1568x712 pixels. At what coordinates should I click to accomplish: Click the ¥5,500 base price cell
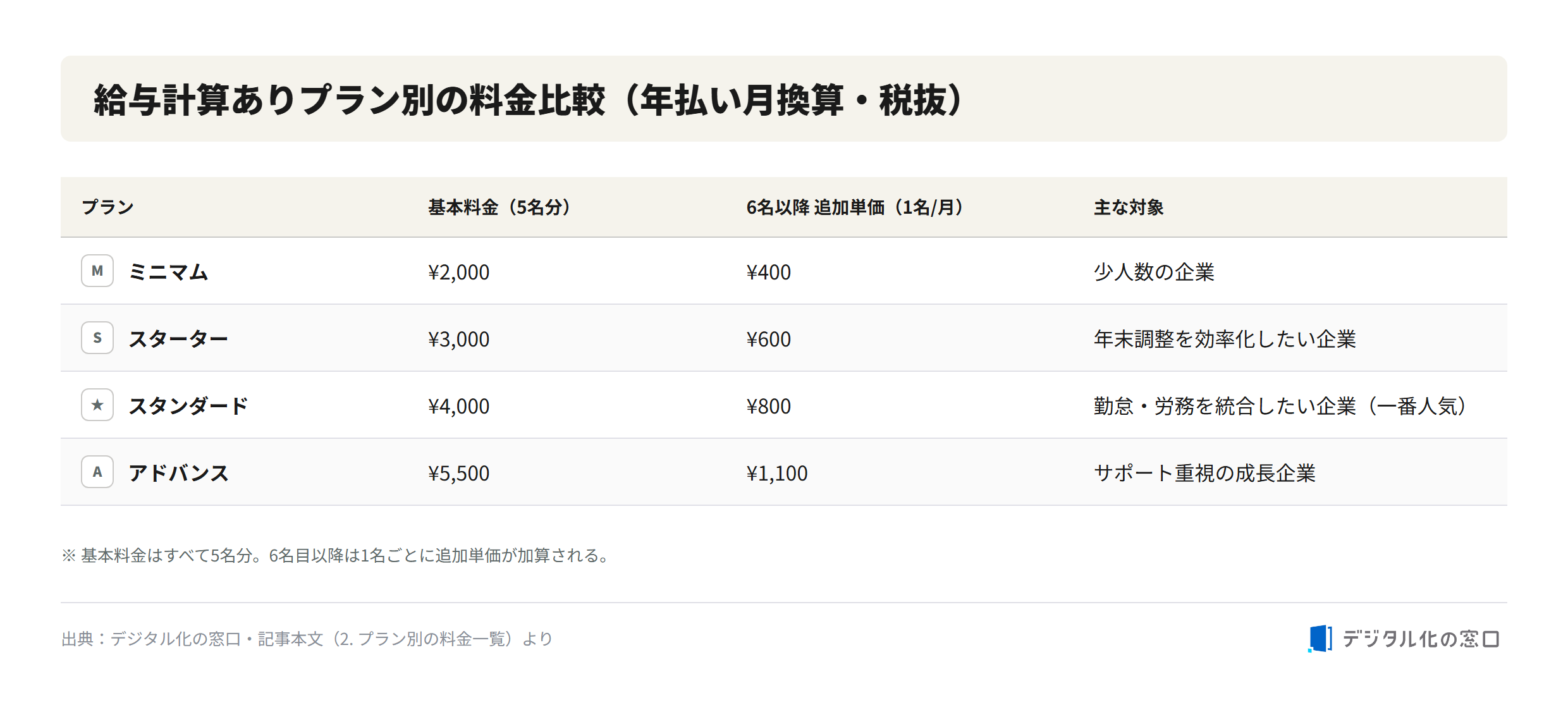pyautogui.click(x=459, y=473)
